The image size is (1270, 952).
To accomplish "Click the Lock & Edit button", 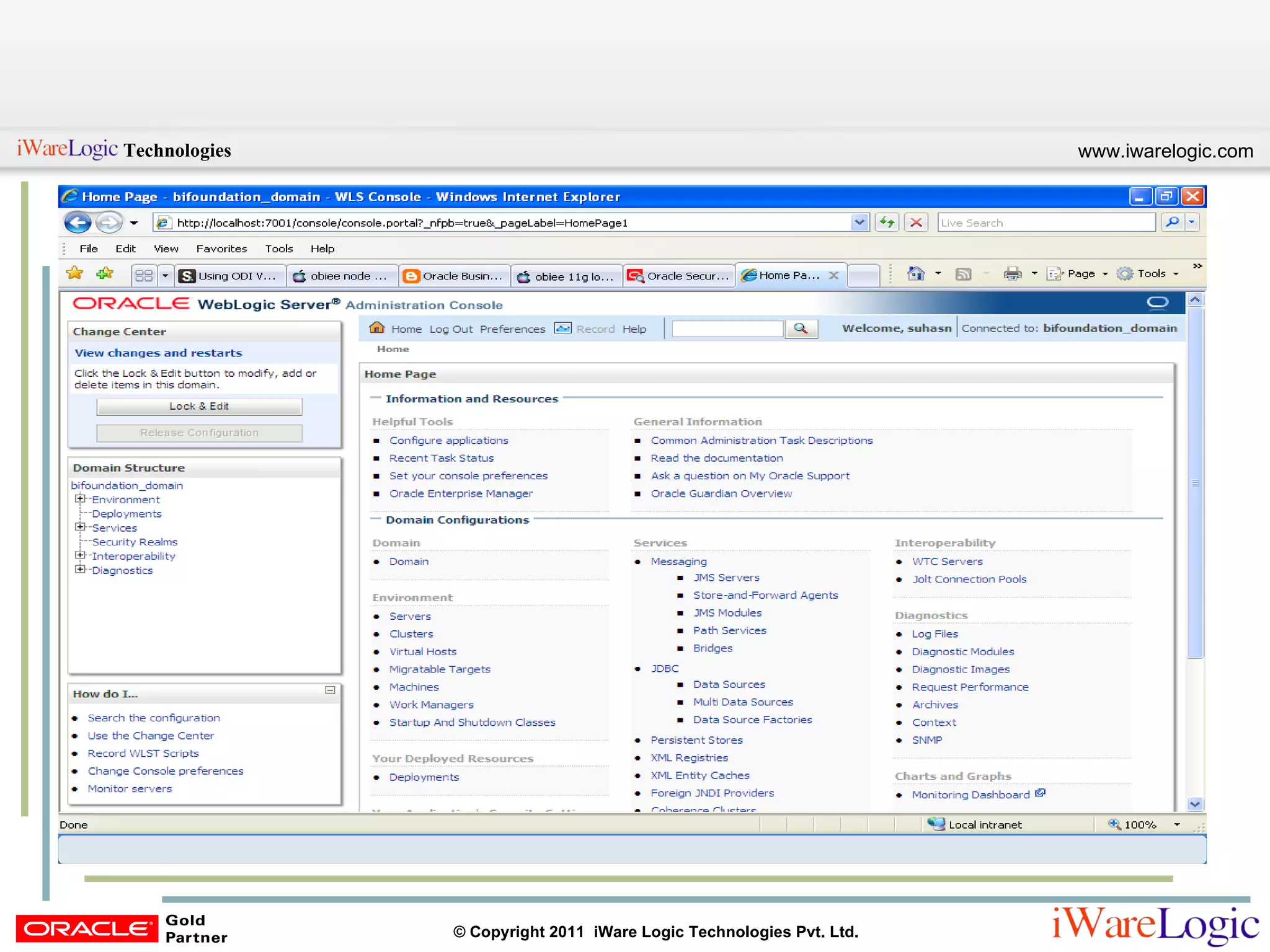I will pyautogui.click(x=199, y=407).
